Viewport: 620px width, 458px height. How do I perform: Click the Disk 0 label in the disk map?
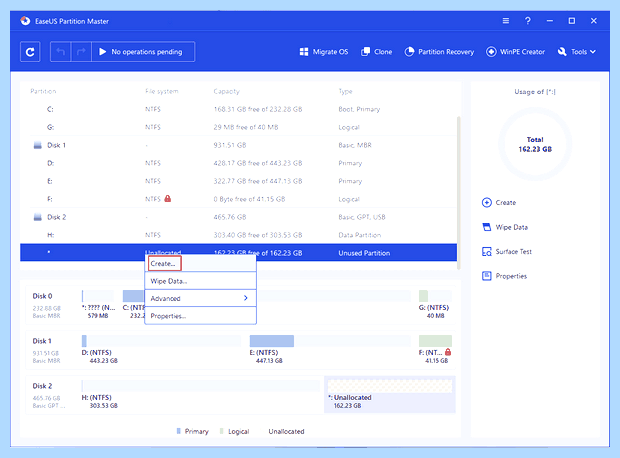coord(42,296)
